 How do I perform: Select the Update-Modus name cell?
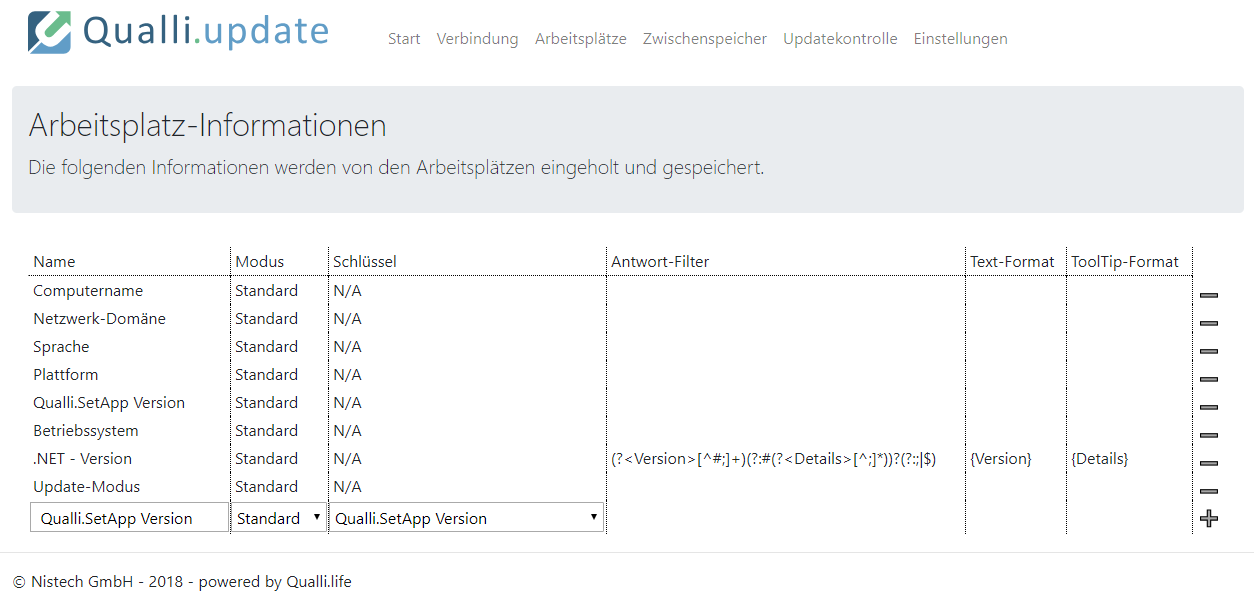coord(87,487)
